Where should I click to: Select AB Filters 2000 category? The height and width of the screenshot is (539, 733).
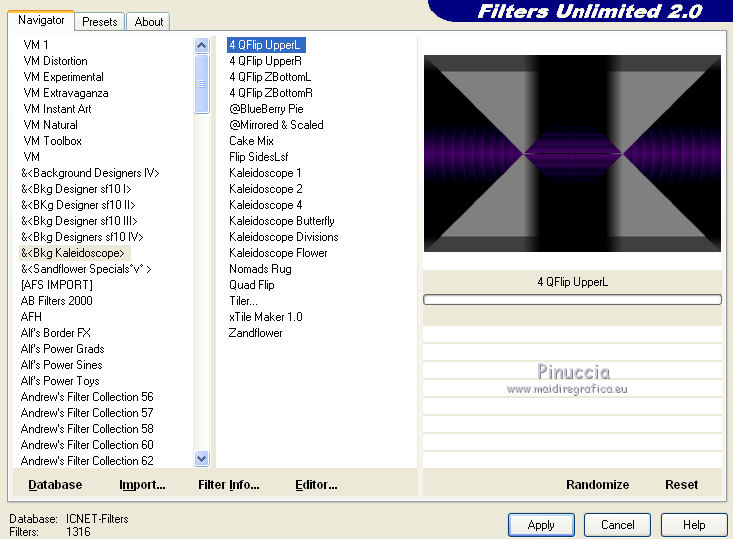click(x=57, y=301)
